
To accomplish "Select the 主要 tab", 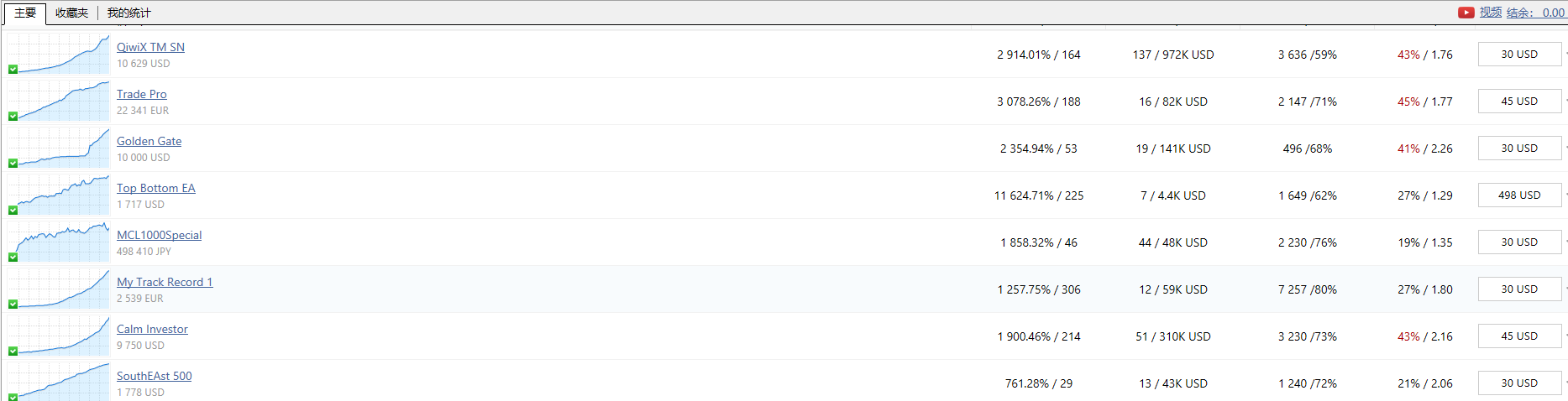I will click(25, 13).
